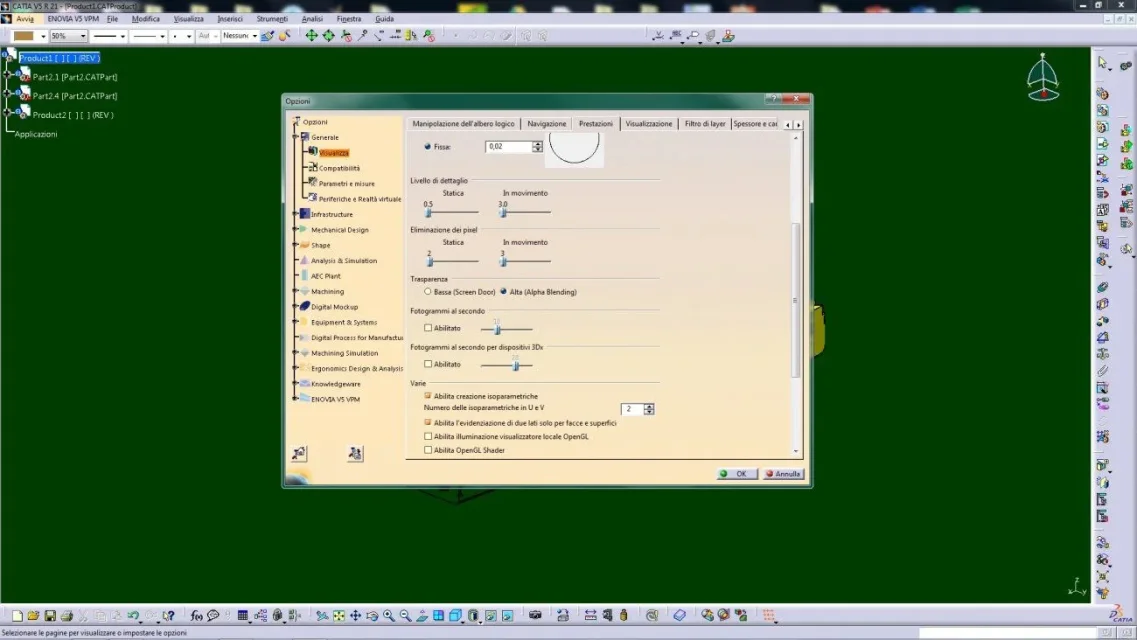Enable Abilitato under Fotogrammi al secondo
This screenshot has width=1137, height=640.
[428, 328]
